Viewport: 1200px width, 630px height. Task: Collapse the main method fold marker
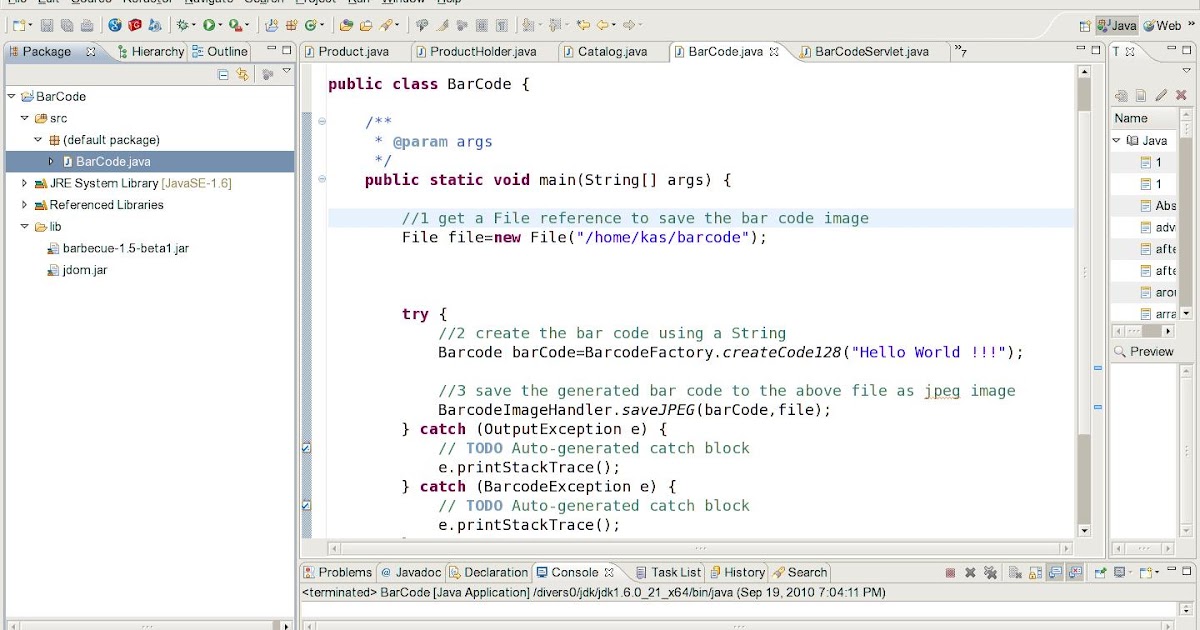(321, 180)
